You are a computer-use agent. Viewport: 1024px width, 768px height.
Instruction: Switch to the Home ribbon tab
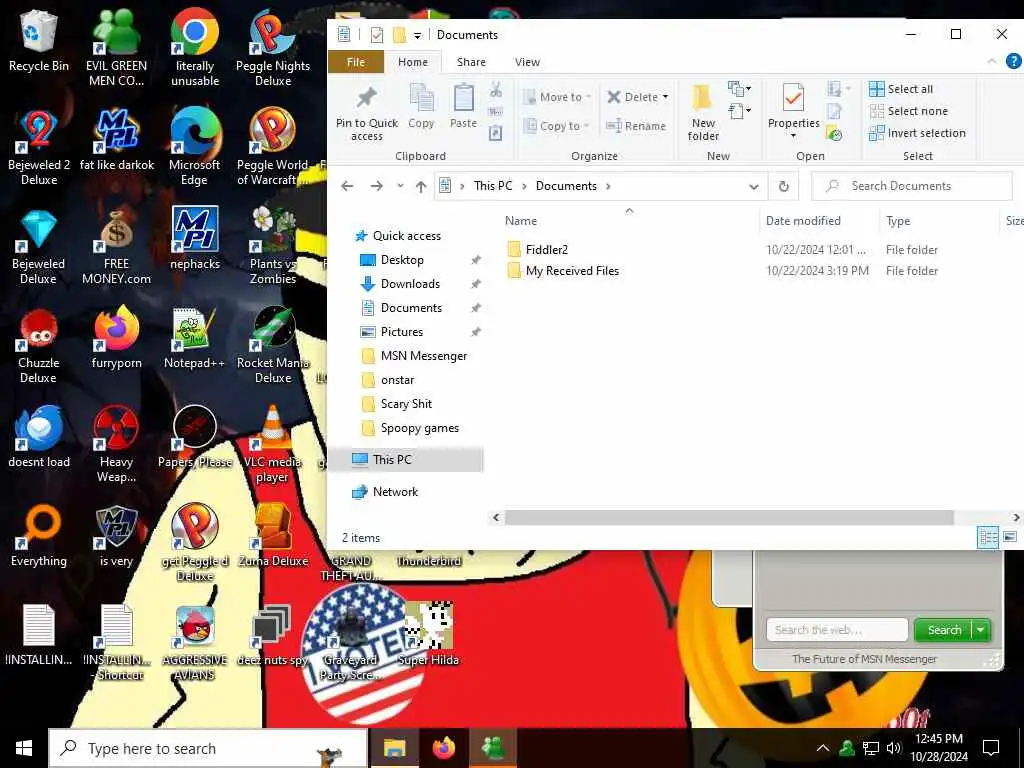[413, 62]
